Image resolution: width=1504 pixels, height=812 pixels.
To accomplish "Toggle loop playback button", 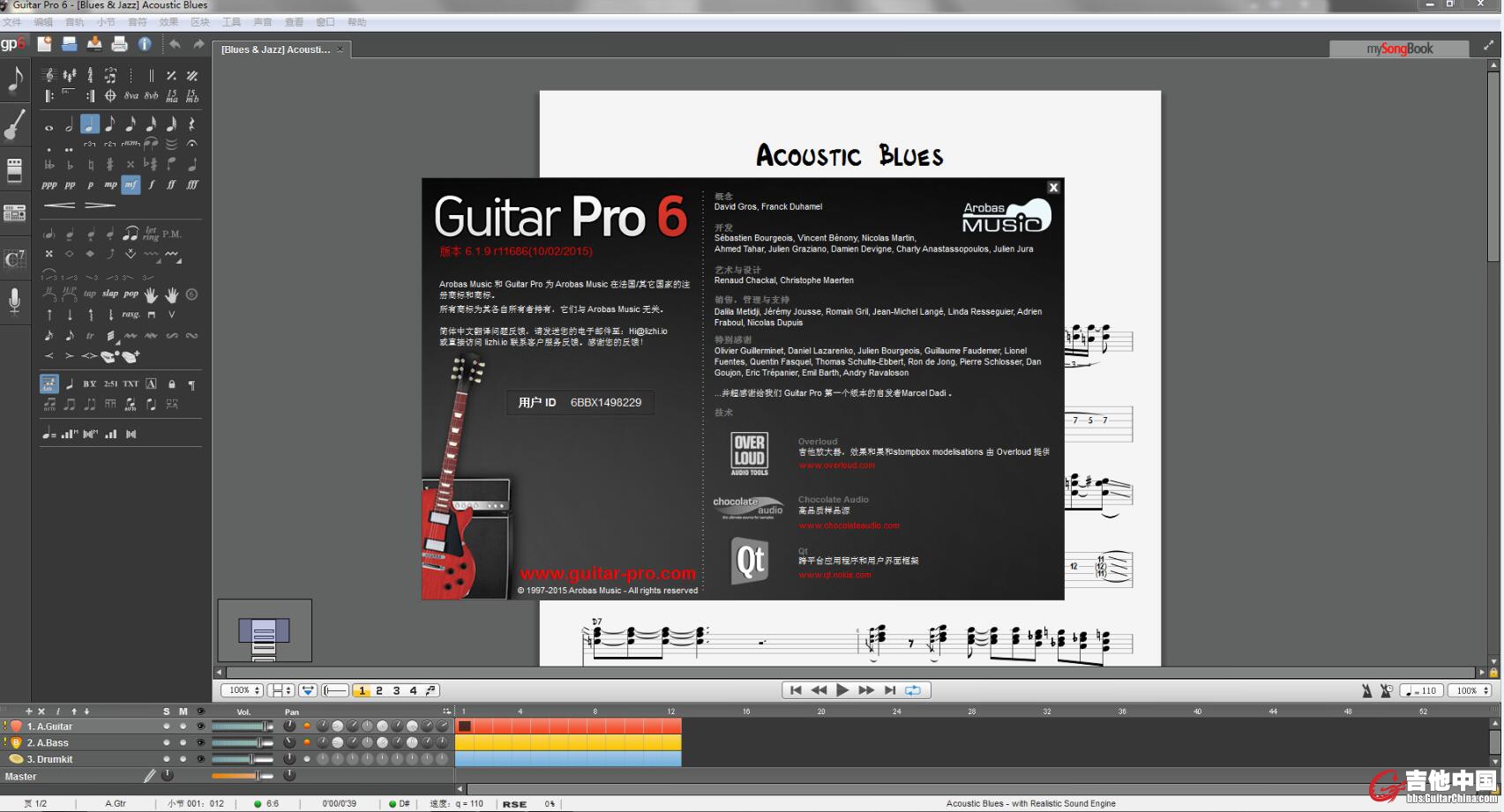I will [x=913, y=690].
